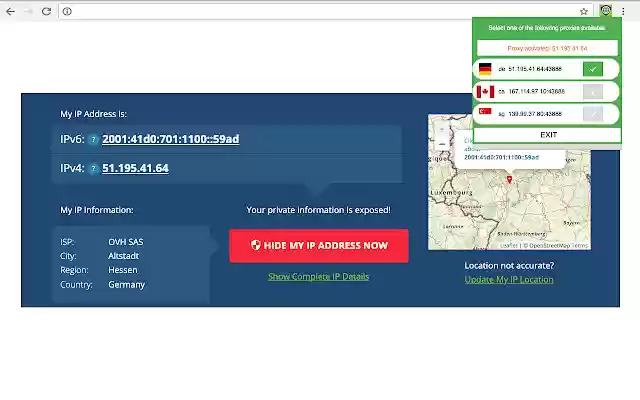Image resolution: width=640 pixels, height=400 pixels.
Task: Click the 'Germany' country value
Action: click(127, 284)
